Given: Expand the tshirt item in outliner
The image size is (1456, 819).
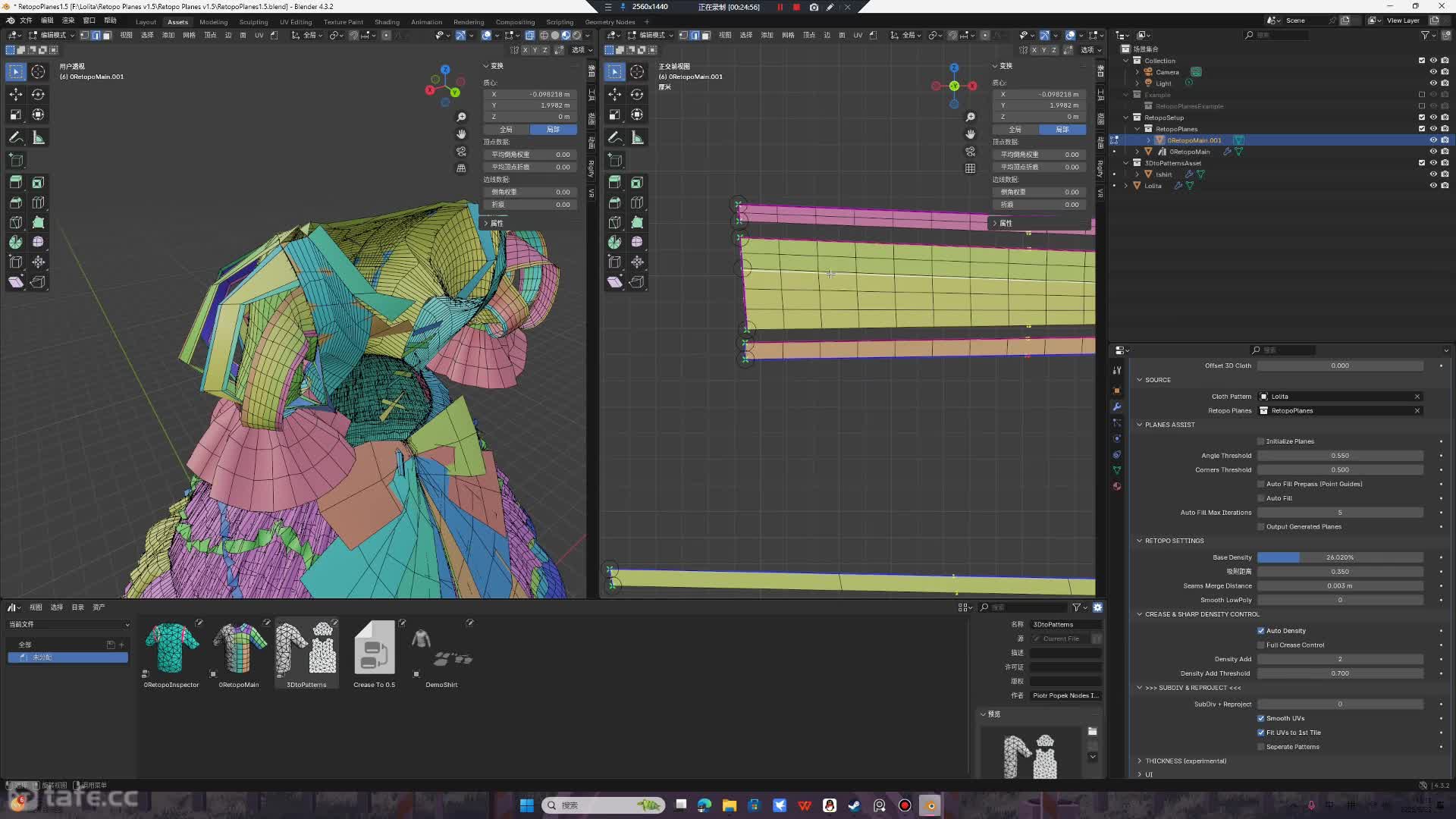Looking at the screenshot, I should pos(1137,174).
